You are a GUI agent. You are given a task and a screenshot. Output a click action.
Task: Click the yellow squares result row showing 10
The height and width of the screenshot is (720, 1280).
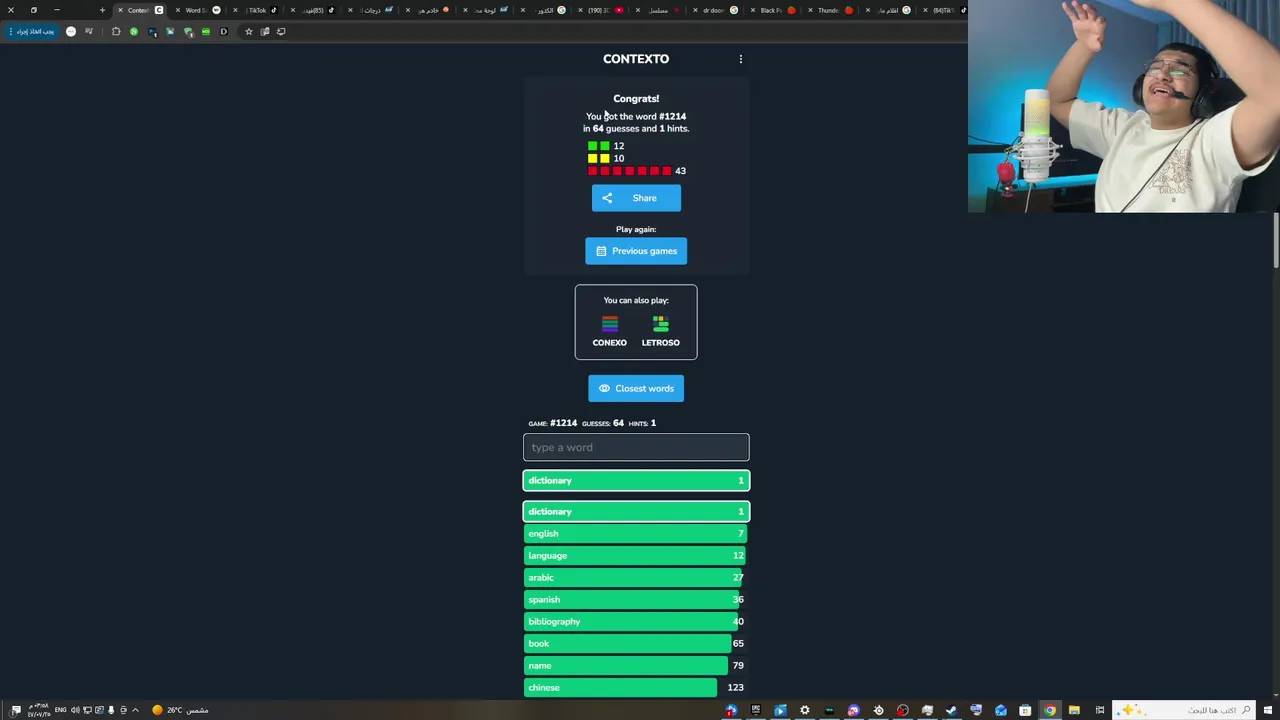point(606,158)
